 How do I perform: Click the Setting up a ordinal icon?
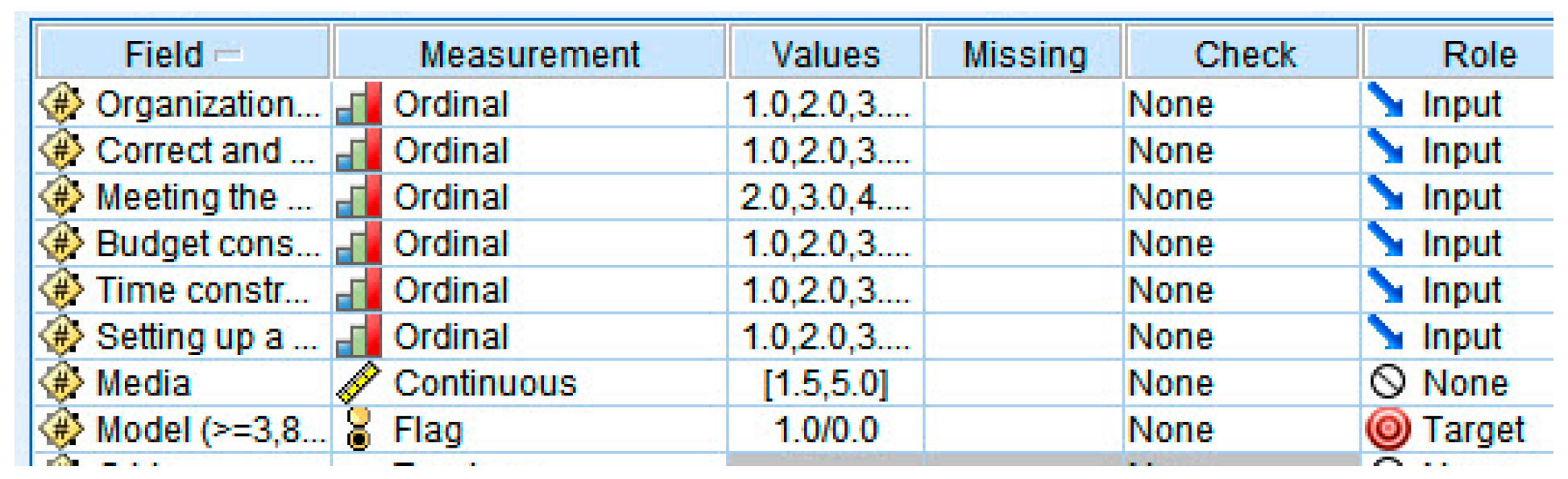(359, 337)
